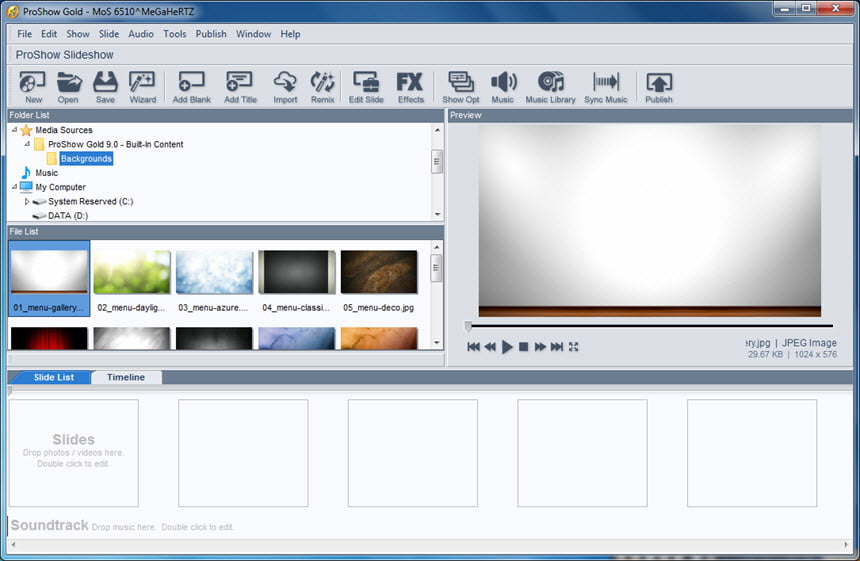The height and width of the screenshot is (561, 860).
Task: Open the Import tool
Action: (285, 87)
